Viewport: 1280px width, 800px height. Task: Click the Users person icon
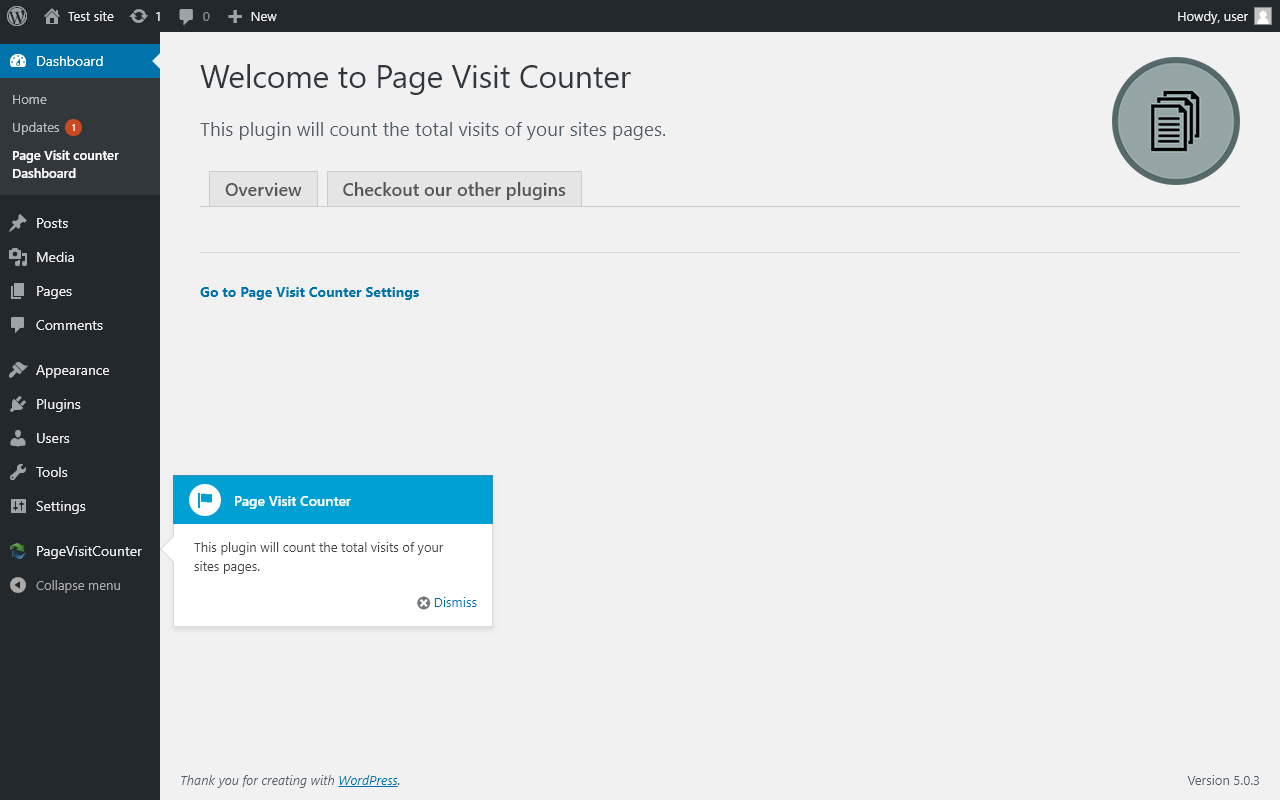(x=18, y=438)
